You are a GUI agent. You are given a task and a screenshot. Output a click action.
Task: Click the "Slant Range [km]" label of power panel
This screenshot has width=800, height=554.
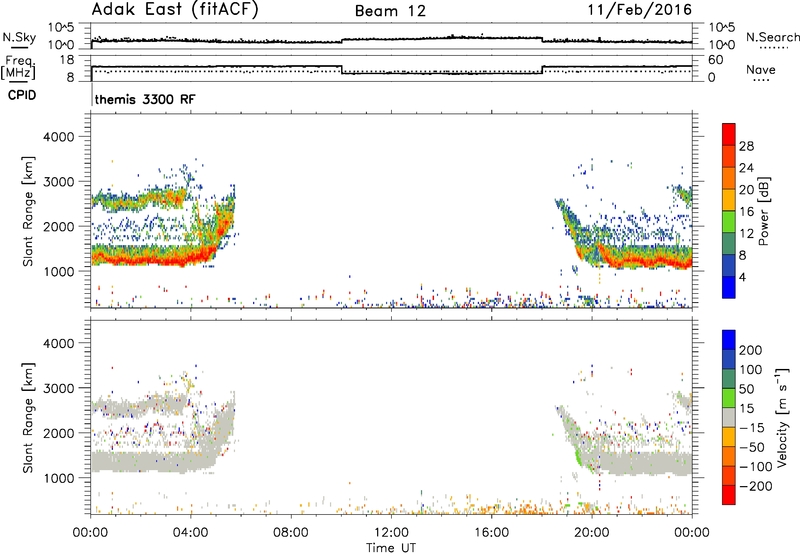coord(28,211)
